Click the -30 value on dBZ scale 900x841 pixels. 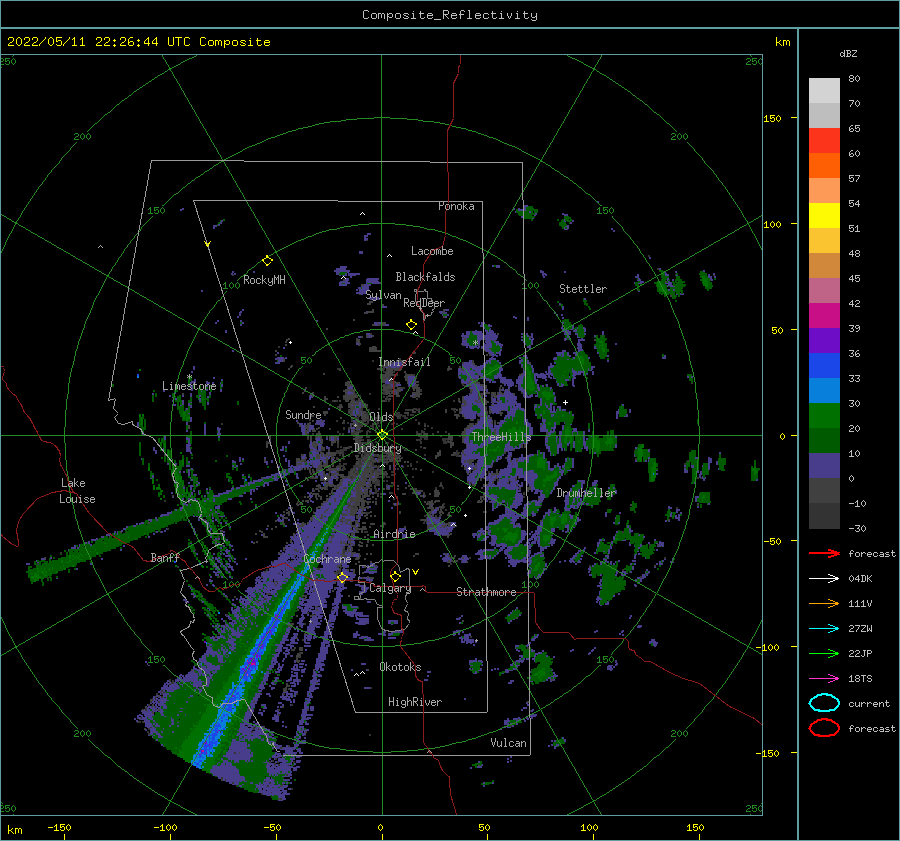point(857,528)
